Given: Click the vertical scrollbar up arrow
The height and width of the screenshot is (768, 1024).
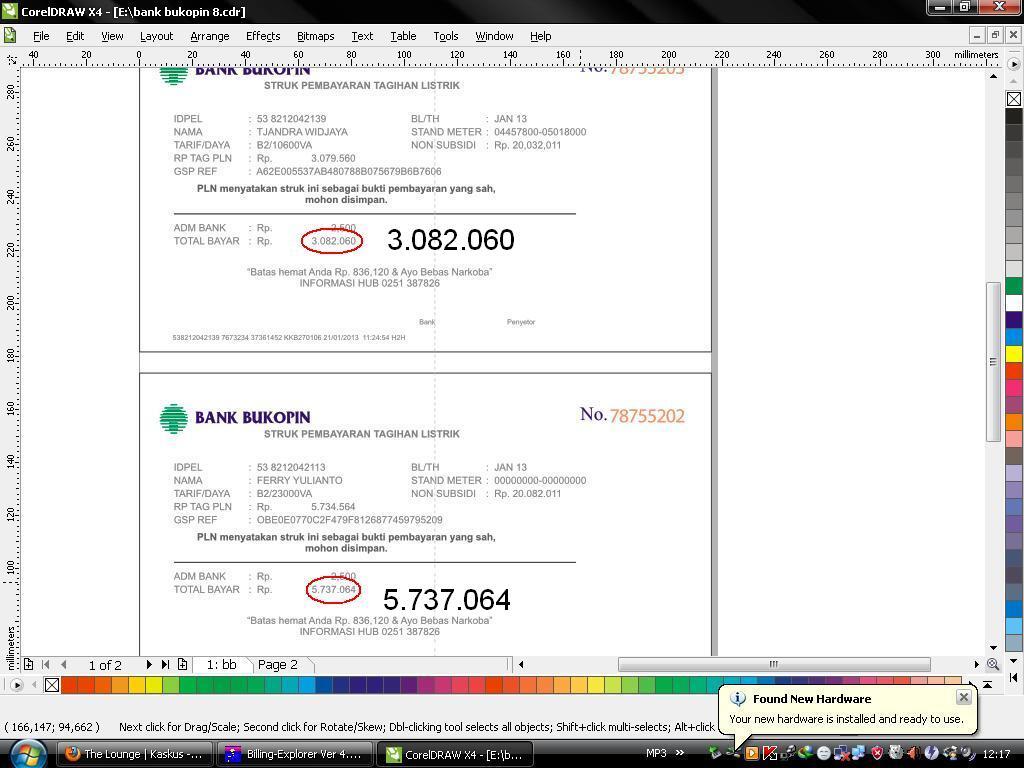Looking at the screenshot, I should click(x=993, y=76).
